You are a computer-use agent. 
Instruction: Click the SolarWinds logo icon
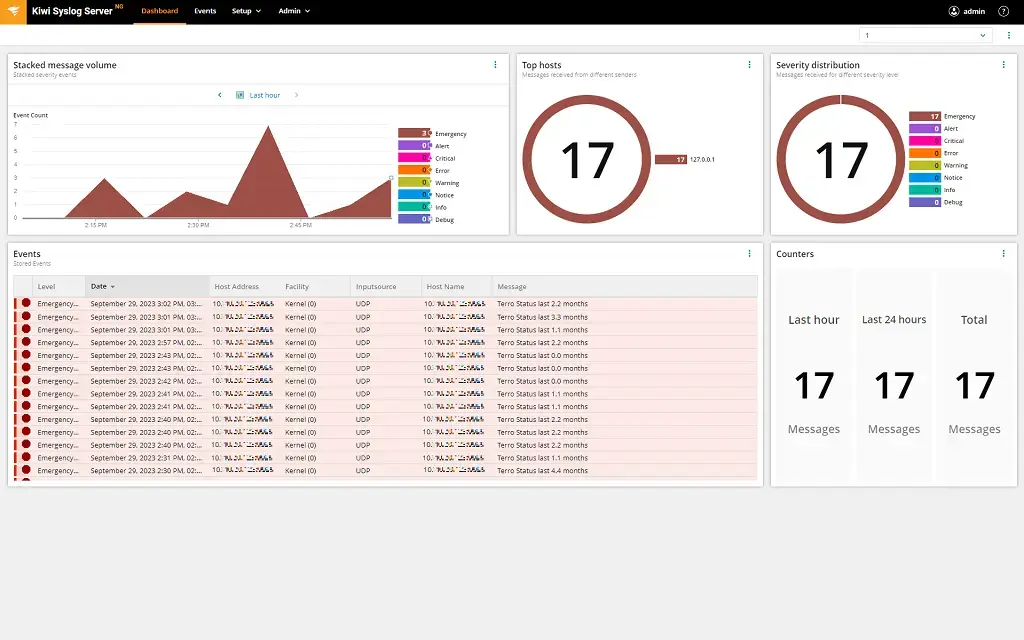coord(14,11)
